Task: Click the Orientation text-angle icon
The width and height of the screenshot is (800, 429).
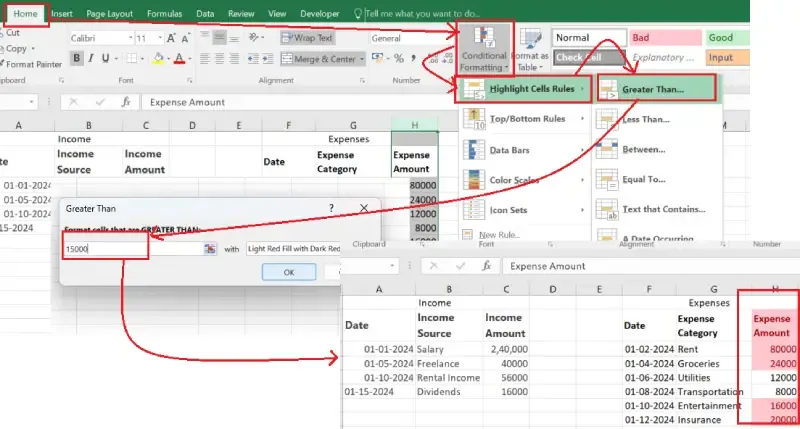Action: [x=254, y=38]
